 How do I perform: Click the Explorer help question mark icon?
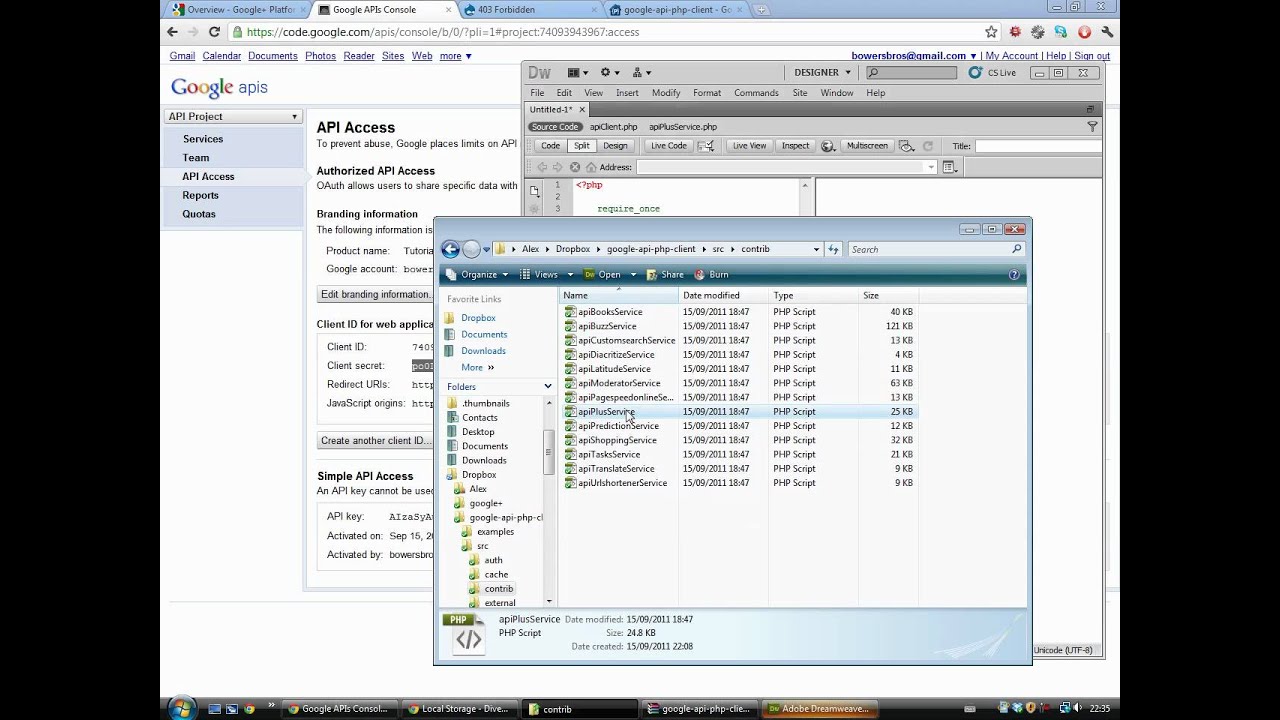[x=1014, y=274]
